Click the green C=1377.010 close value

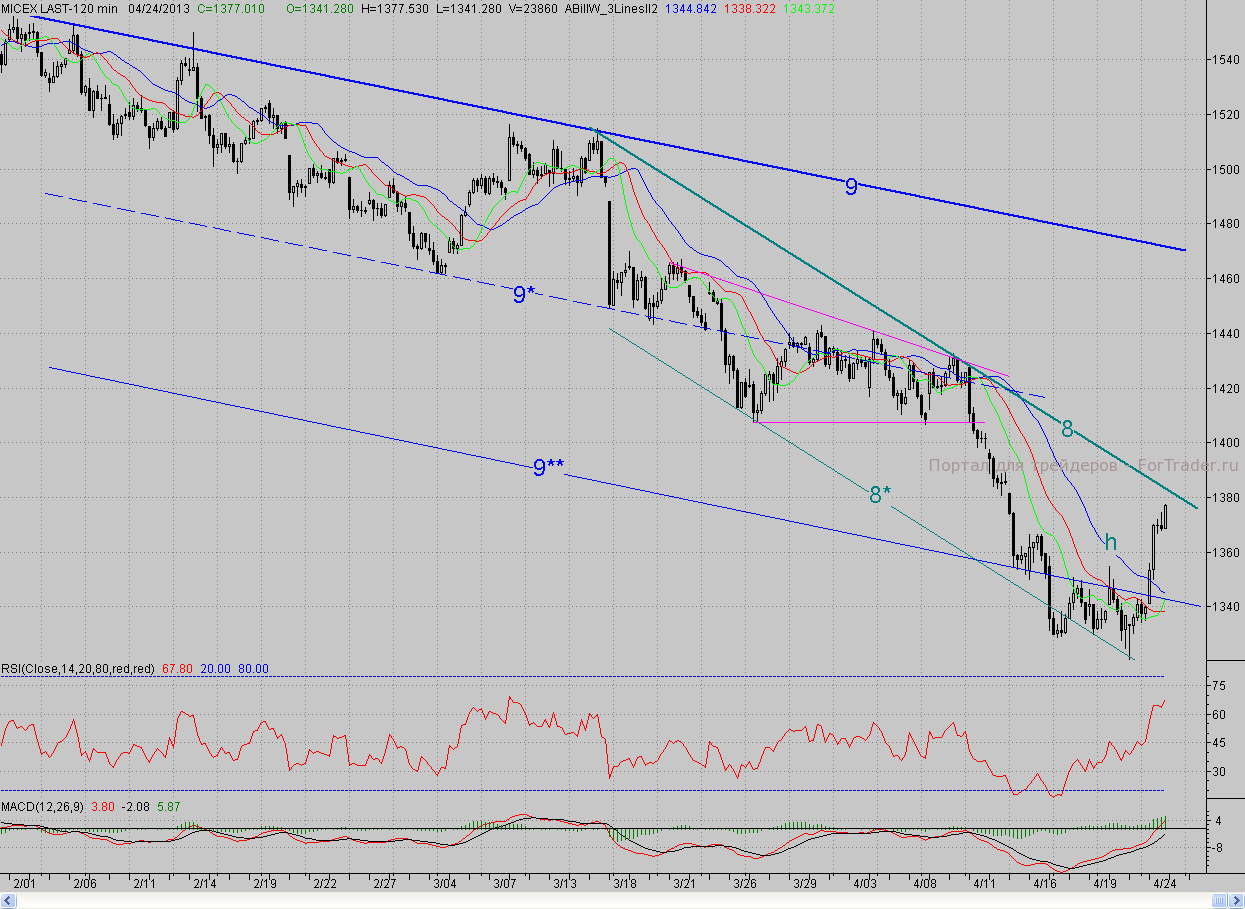pos(231,8)
